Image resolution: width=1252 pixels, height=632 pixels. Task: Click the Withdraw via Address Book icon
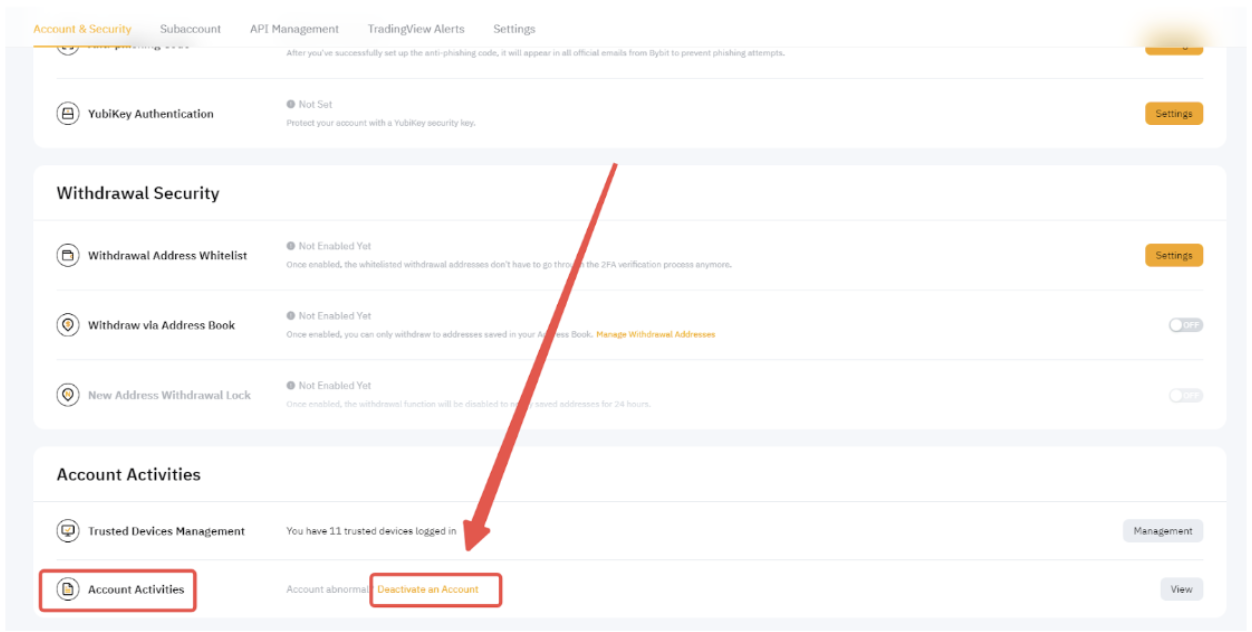[x=68, y=325]
